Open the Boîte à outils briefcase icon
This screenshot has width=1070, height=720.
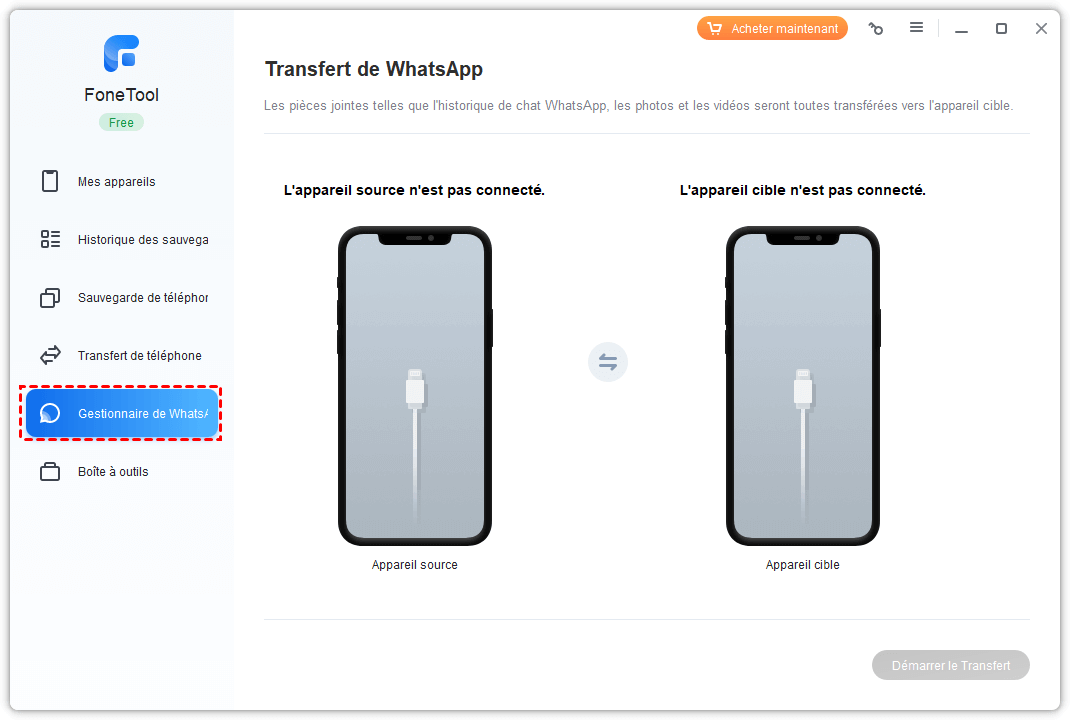coord(50,472)
